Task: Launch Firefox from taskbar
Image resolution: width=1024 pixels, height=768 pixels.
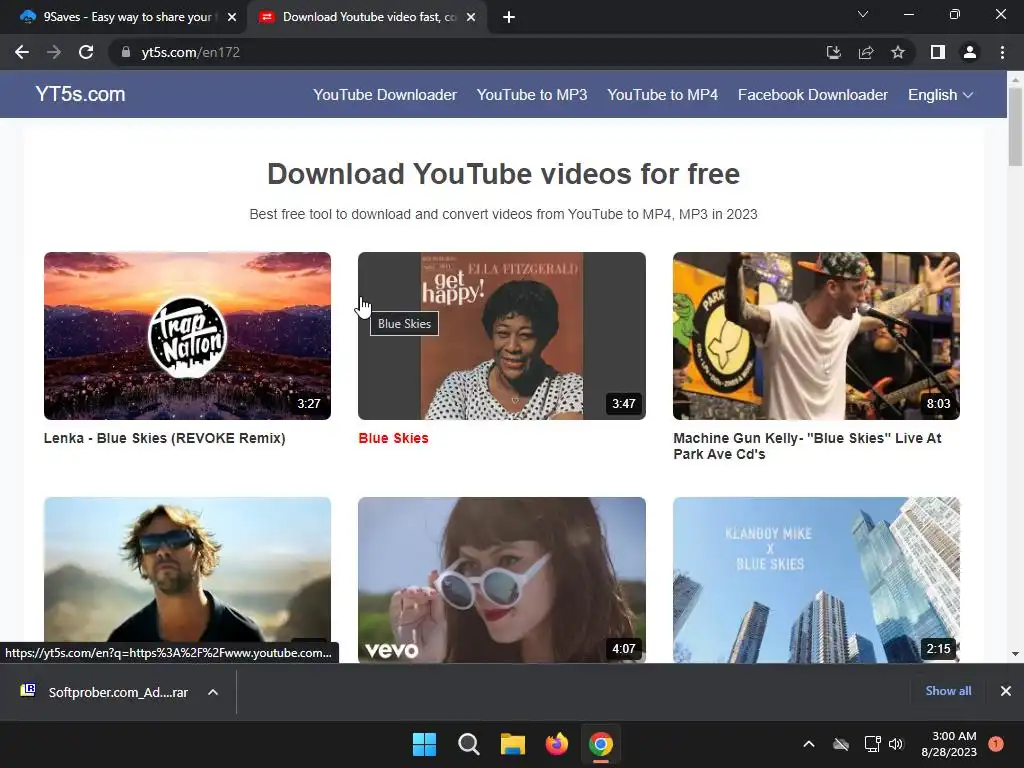Action: click(x=557, y=744)
